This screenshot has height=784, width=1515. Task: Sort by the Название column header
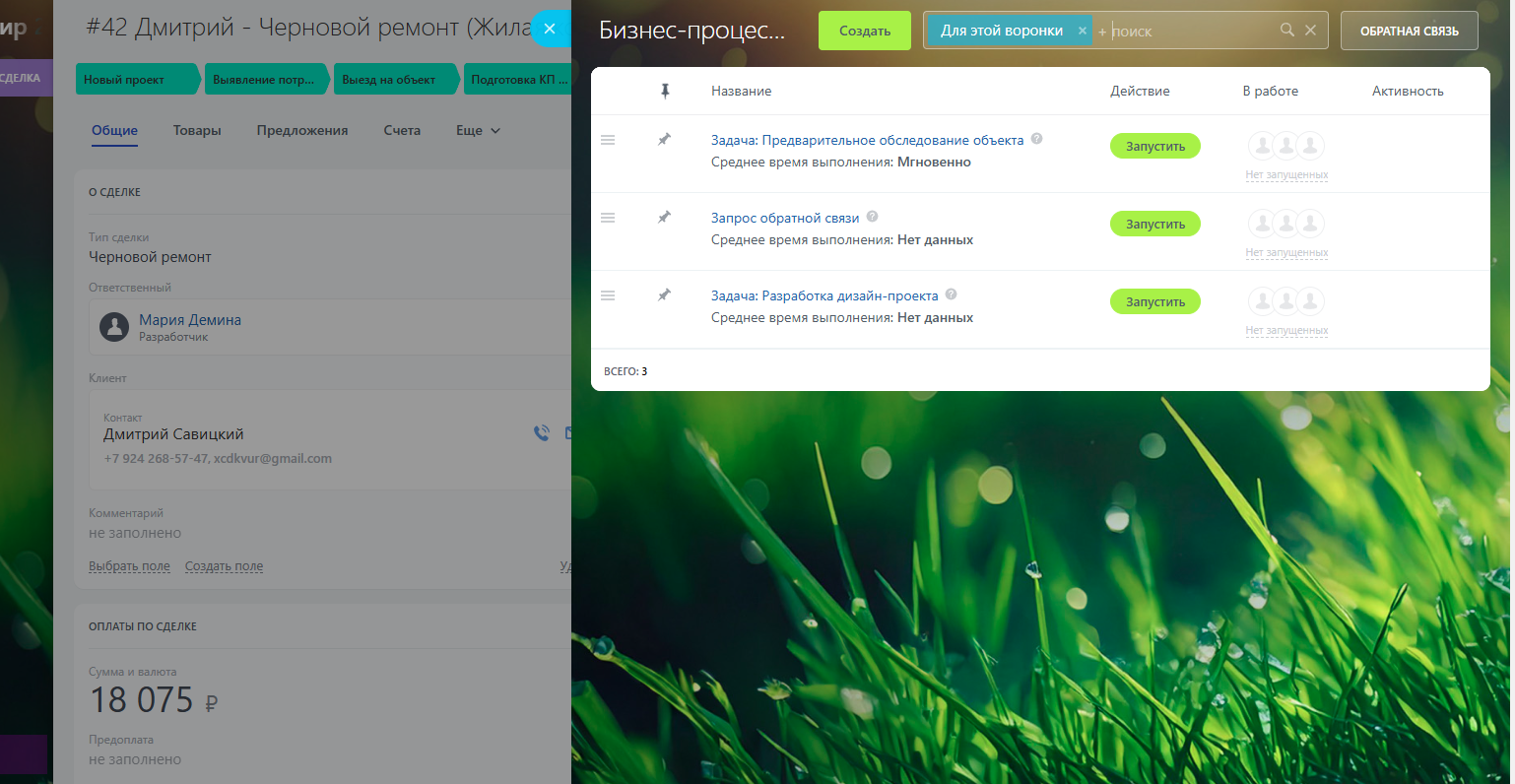tap(741, 91)
